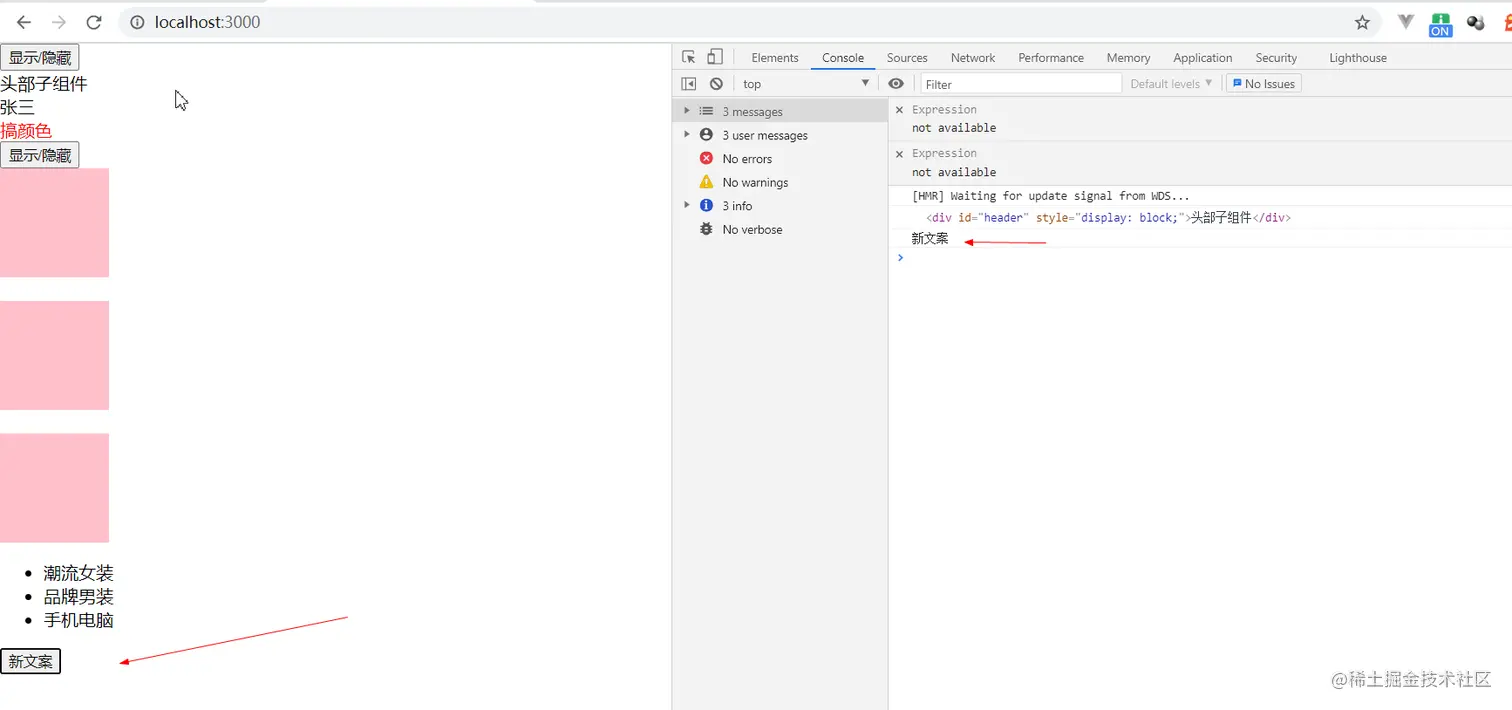Select the No warnings filter row

(780, 182)
